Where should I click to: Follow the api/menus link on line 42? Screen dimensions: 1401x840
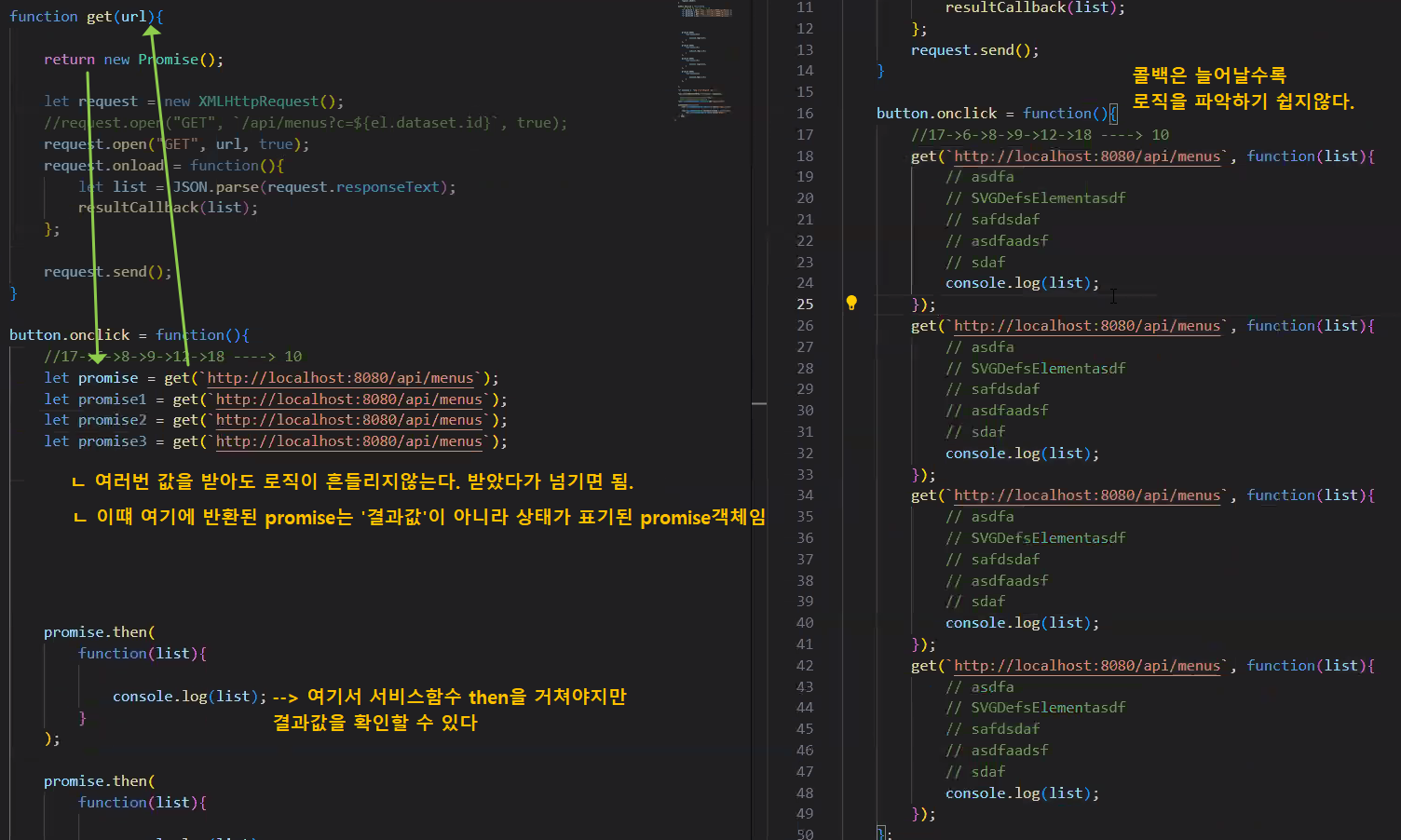[1087, 666]
